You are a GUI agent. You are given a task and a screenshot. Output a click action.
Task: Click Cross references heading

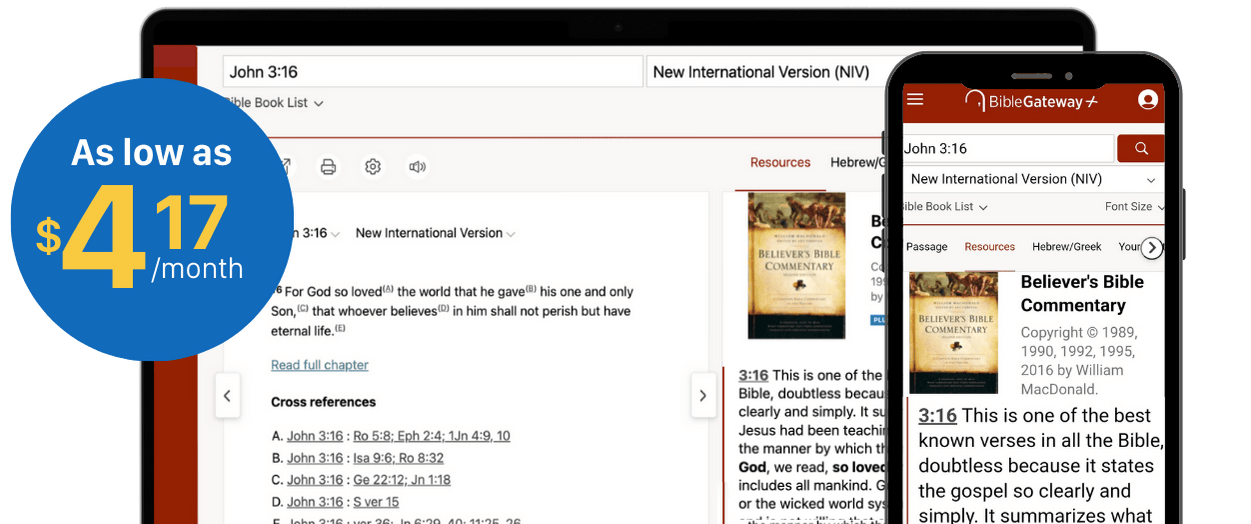(x=323, y=402)
